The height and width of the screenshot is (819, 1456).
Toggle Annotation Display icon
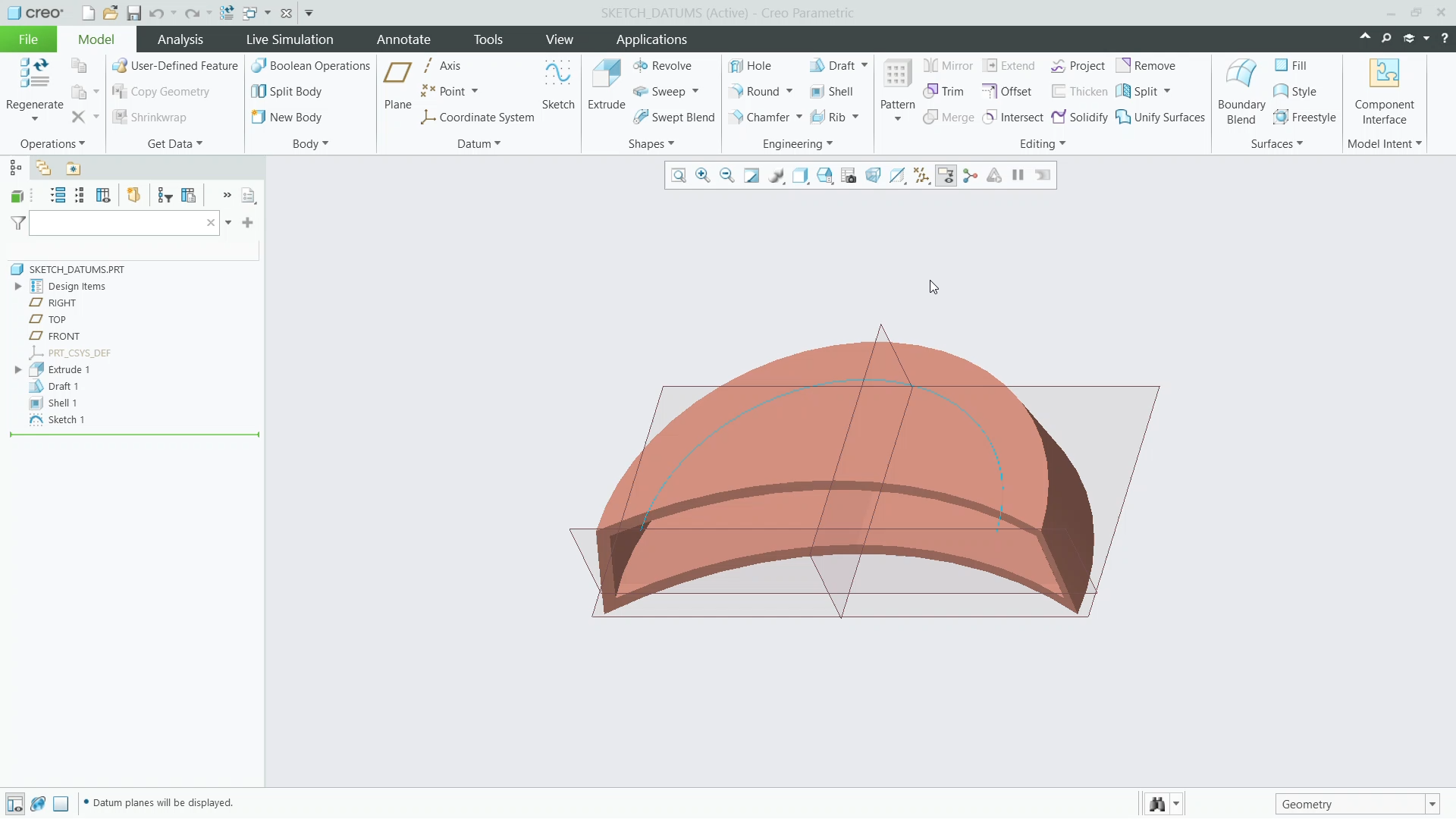(946, 176)
